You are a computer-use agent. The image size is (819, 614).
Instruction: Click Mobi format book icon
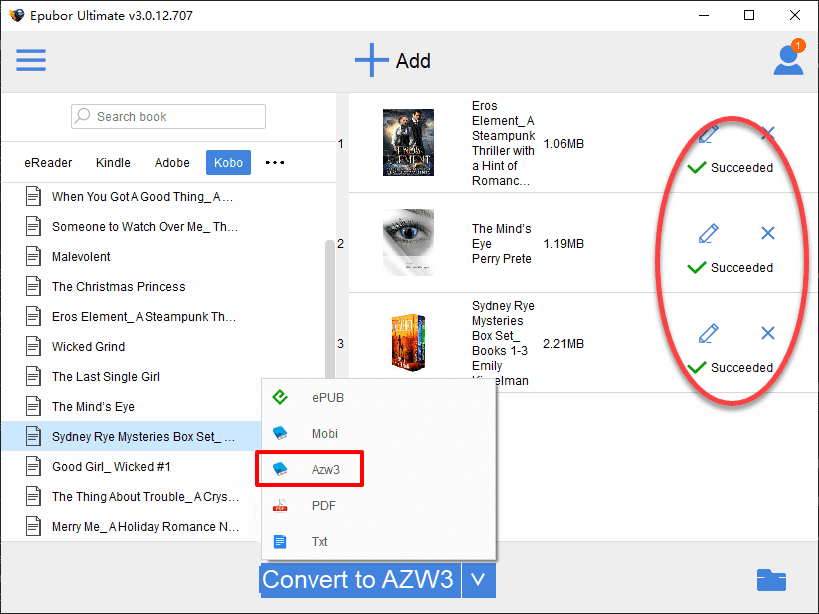click(280, 433)
